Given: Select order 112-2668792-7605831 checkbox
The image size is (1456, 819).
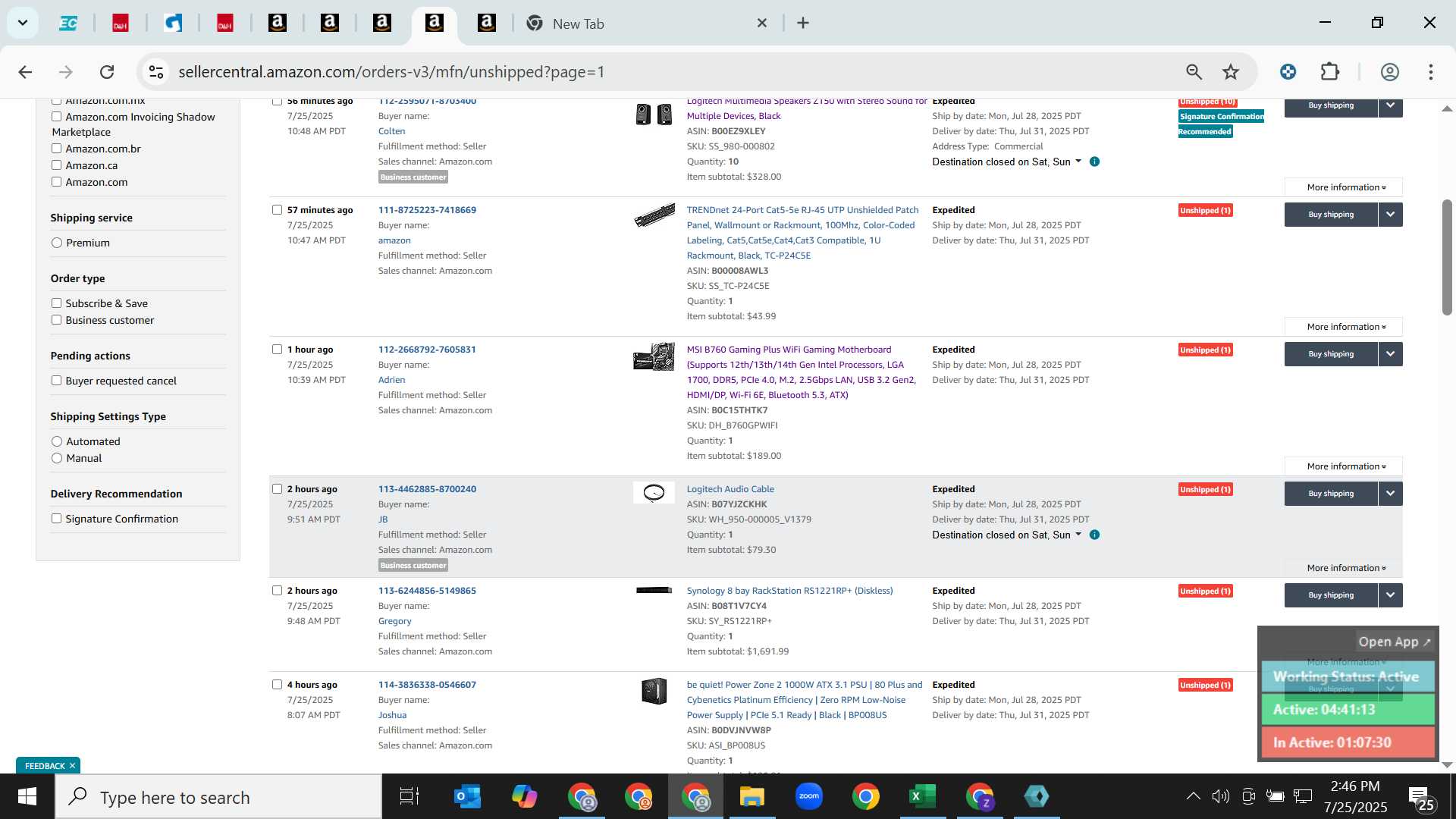Looking at the screenshot, I should click(277, 350).
